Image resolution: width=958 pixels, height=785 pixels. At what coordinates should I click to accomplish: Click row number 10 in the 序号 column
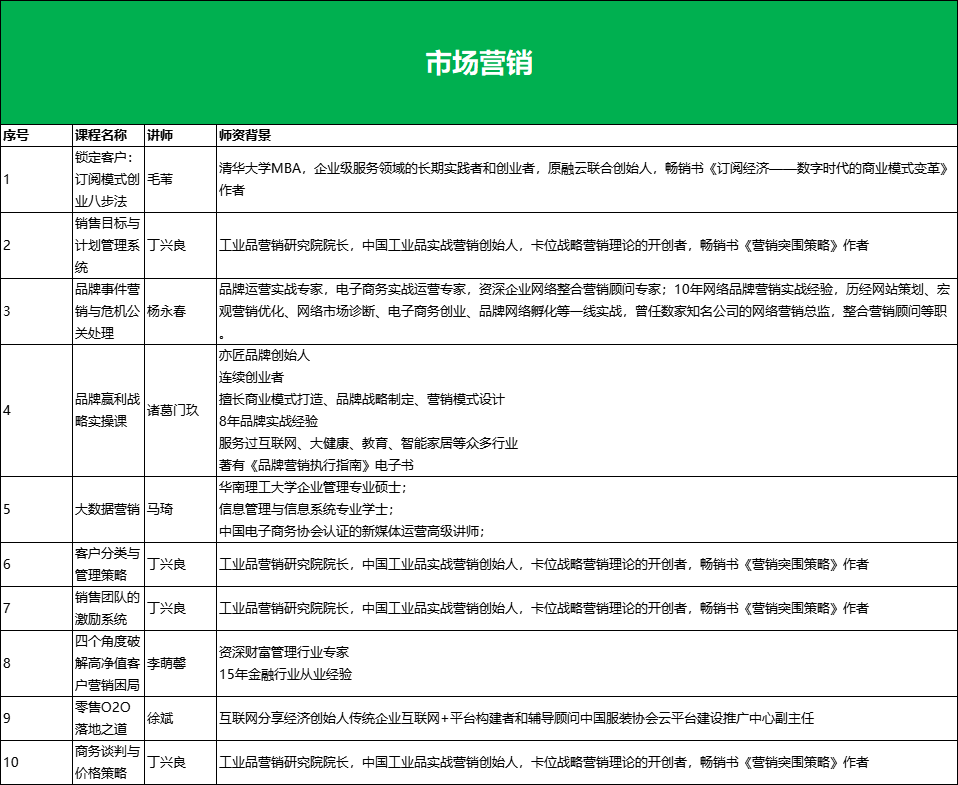click(33, 760)
